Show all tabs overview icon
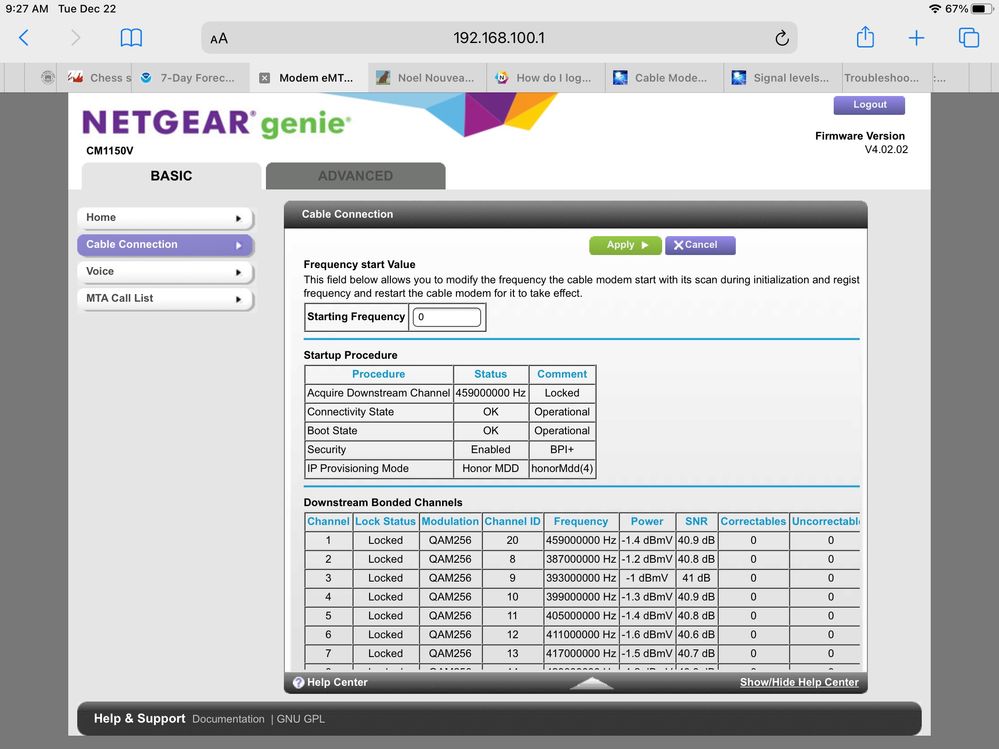 [x=968, y=38]
